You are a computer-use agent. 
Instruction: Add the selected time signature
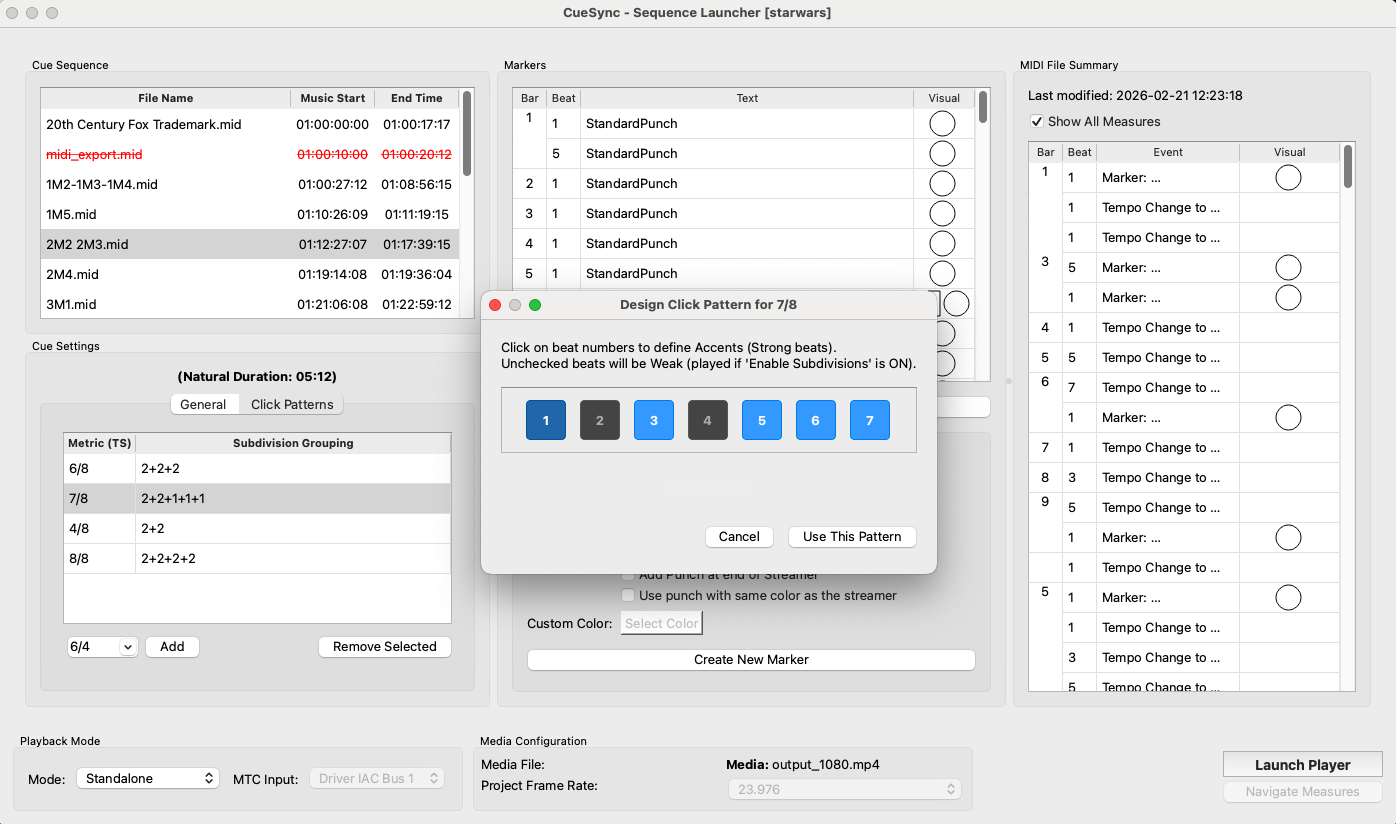click(x=172, y=647)
